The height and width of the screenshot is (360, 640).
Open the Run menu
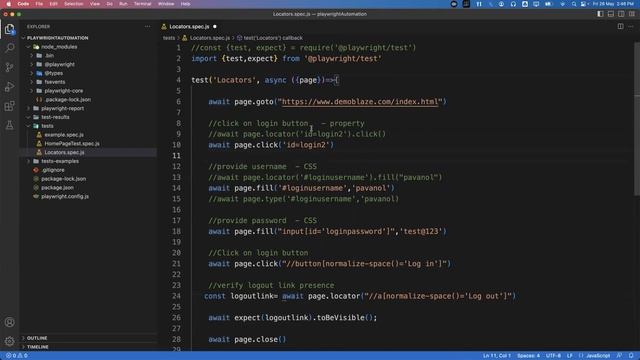[123, 4]
